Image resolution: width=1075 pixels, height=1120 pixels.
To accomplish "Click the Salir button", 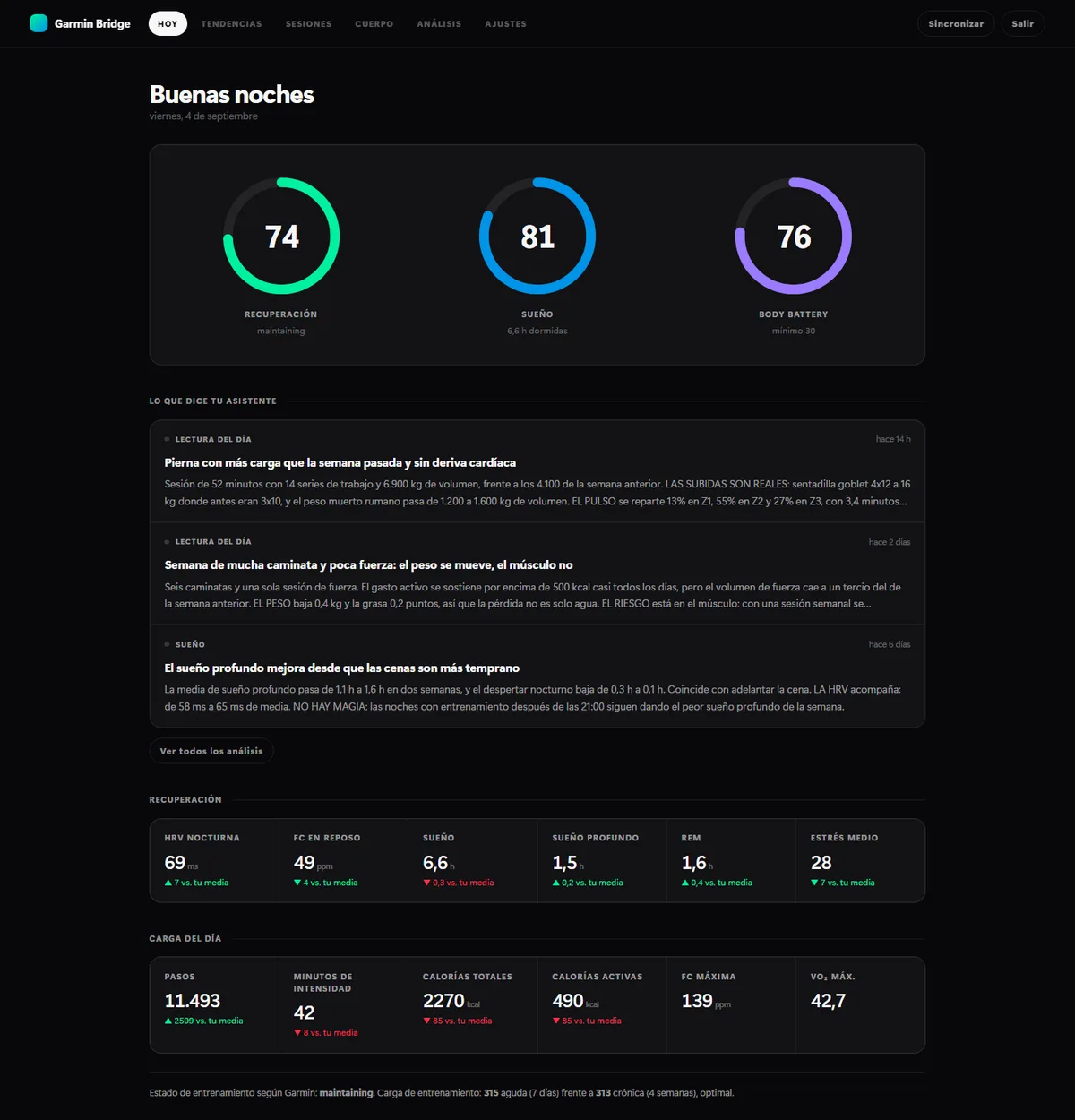I will click(x=1022, y=24).
